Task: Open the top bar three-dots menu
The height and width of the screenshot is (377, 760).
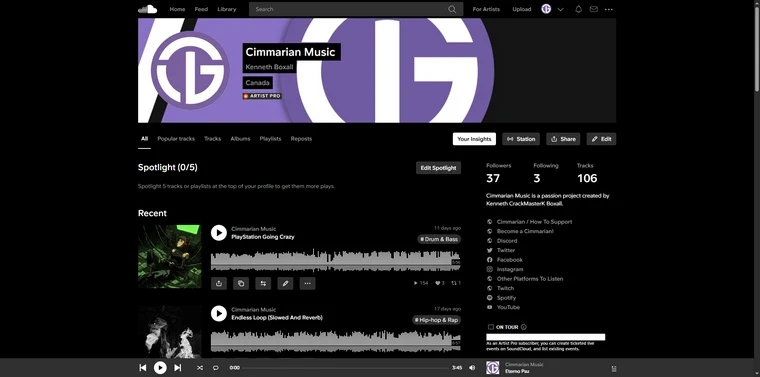Action: [x=609, y=9]
